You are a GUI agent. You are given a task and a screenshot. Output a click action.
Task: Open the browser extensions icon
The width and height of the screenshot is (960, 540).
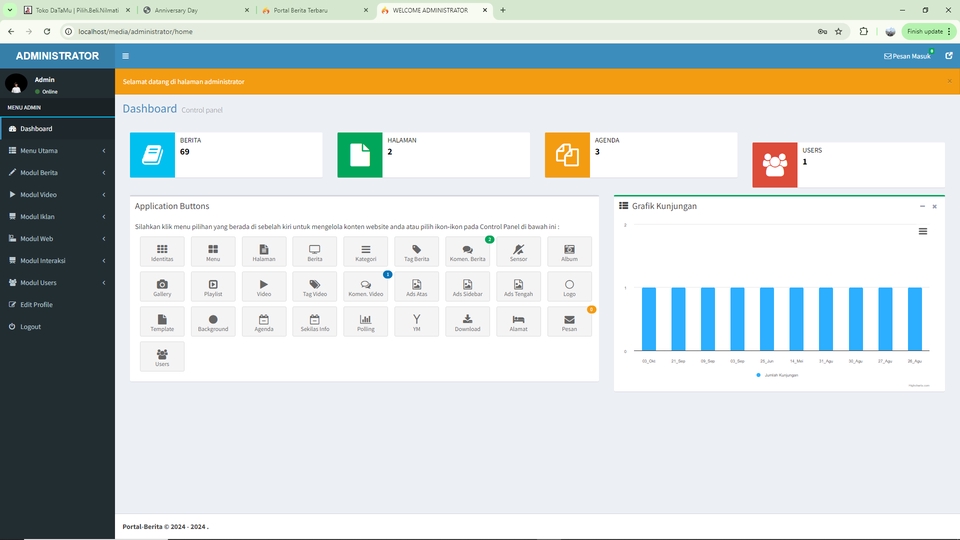coord(864,31)
